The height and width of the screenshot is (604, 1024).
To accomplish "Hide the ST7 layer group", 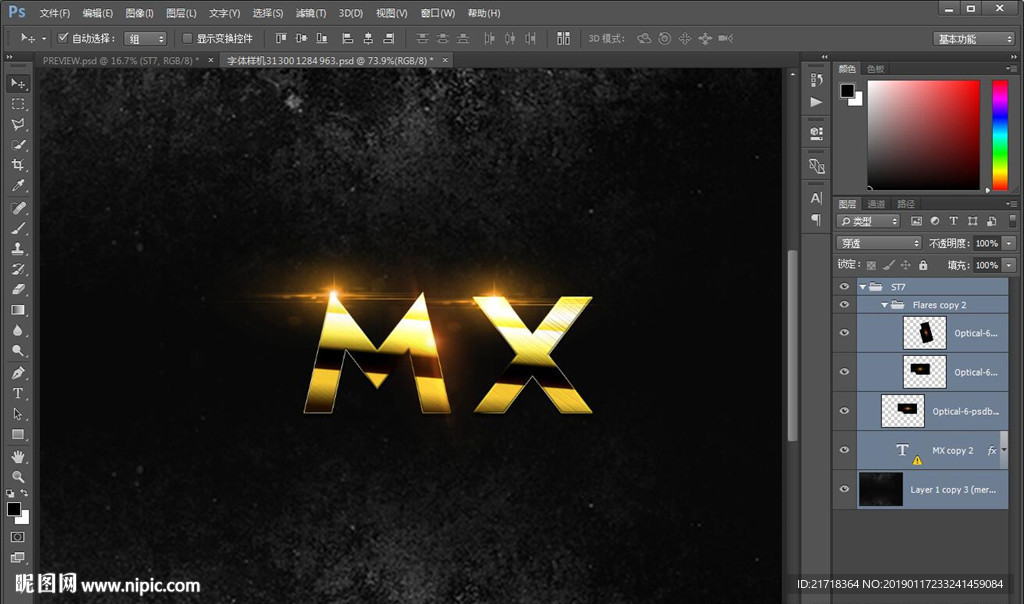I will tap(845, 287).
